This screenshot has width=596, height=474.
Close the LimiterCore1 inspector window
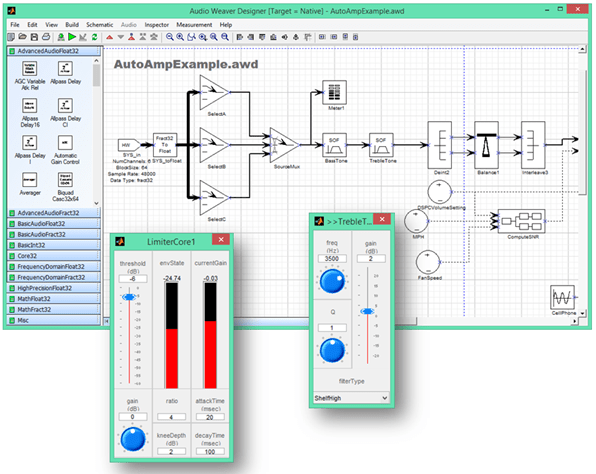coord(221,239)
